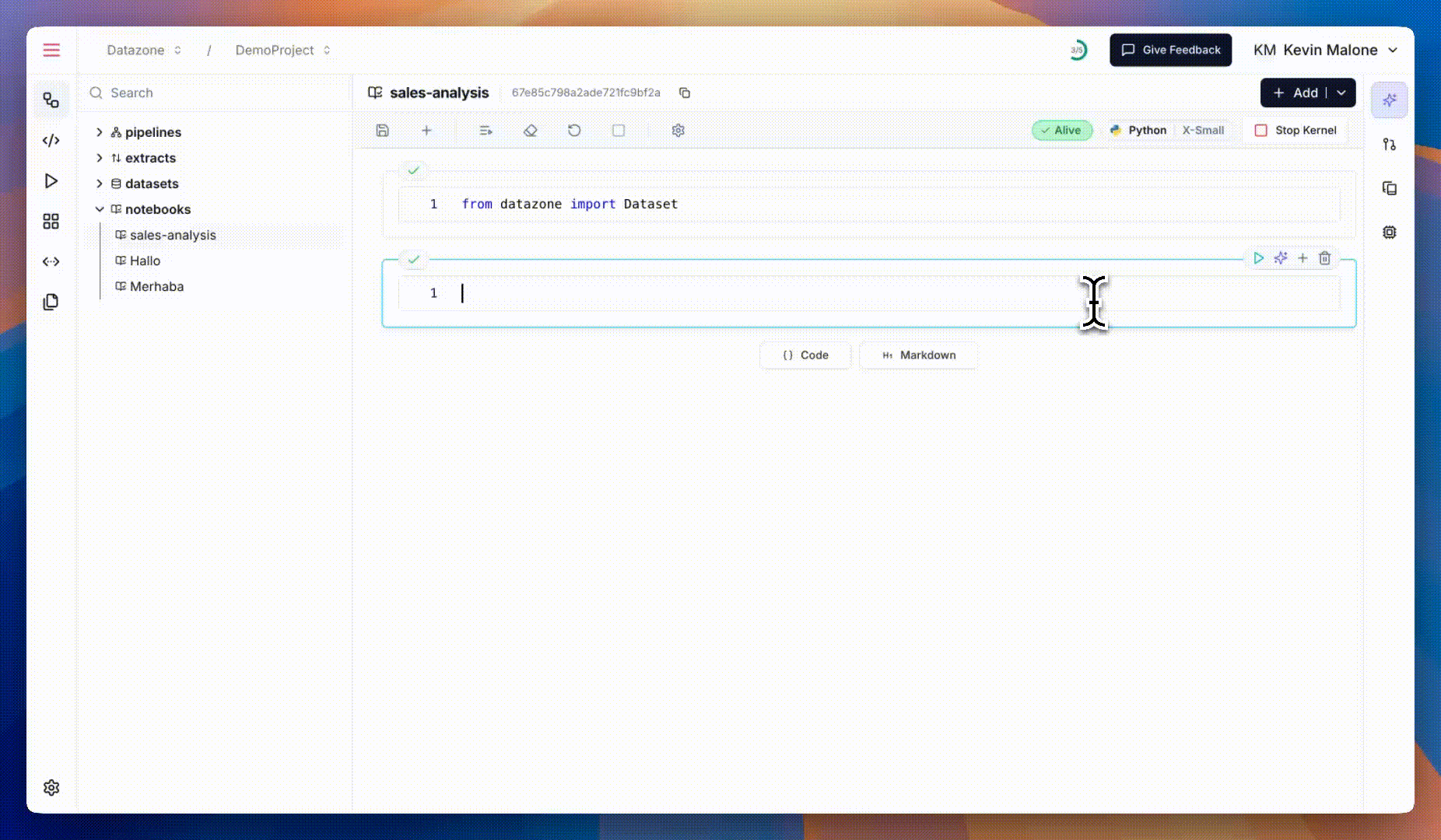Open Kevin Malone user menu
The width and height of the screenshot is (1441, 840).
click(x=1326, y=50)
